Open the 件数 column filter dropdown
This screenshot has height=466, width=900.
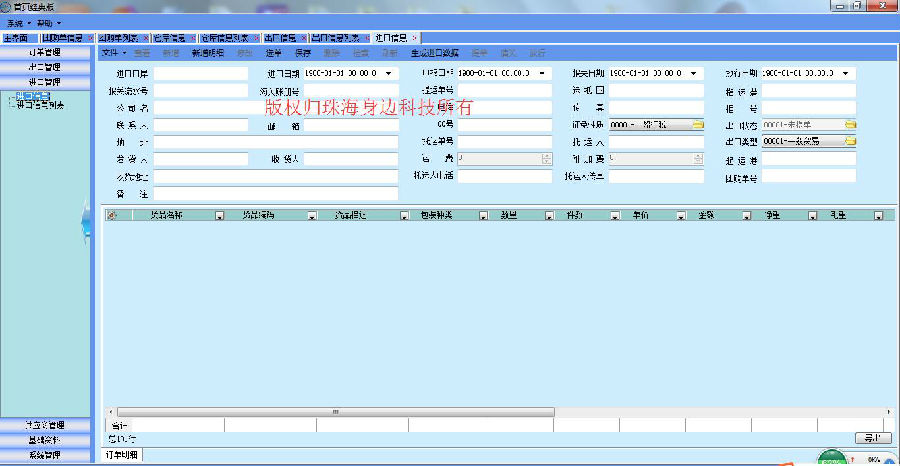point(615,216)
